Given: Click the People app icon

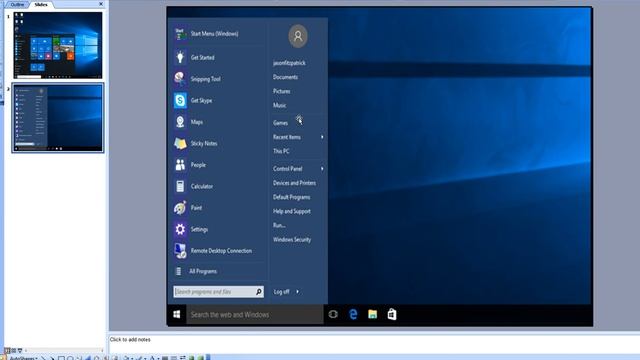Looking at the screenshot, I should pos(180,165).
